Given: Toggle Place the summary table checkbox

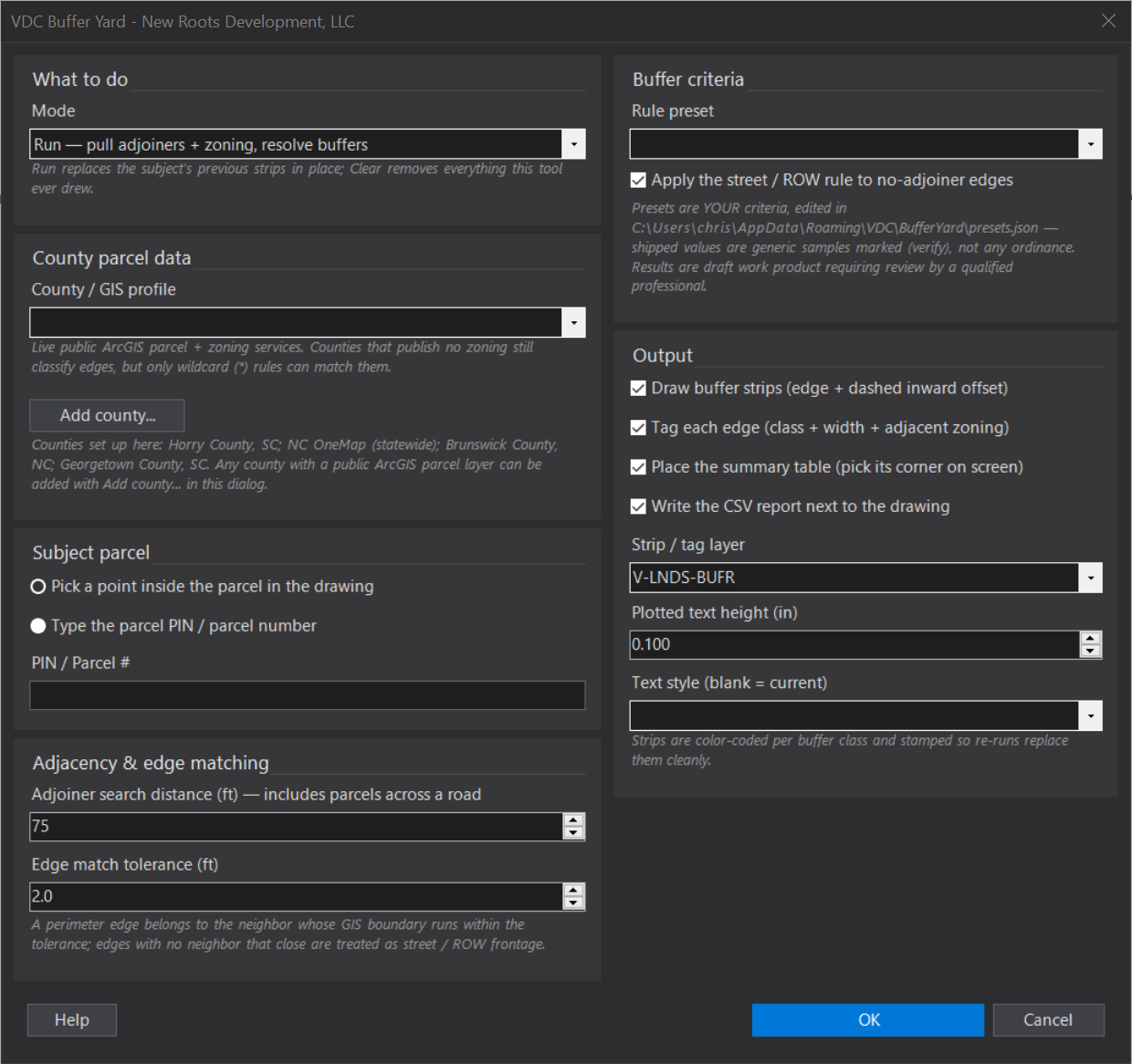Looking at the screenshot, I should 638,467.
